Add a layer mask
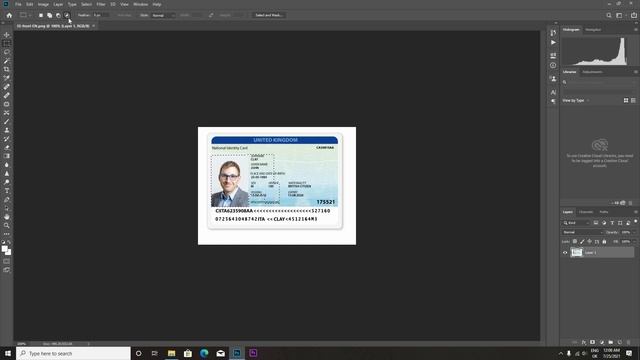 click(593, 342)
